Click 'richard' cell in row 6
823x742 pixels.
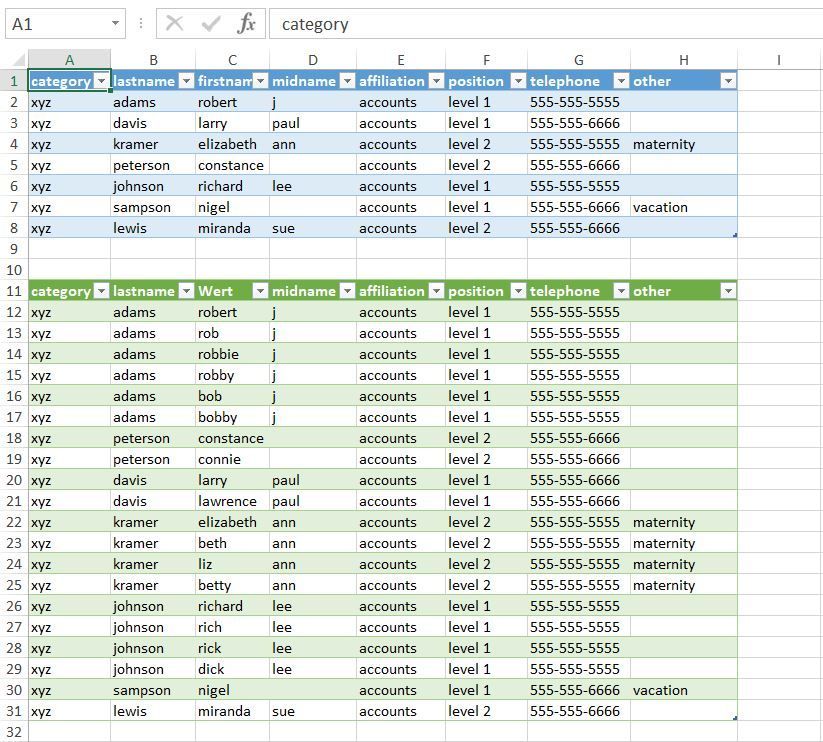point(233,186)
